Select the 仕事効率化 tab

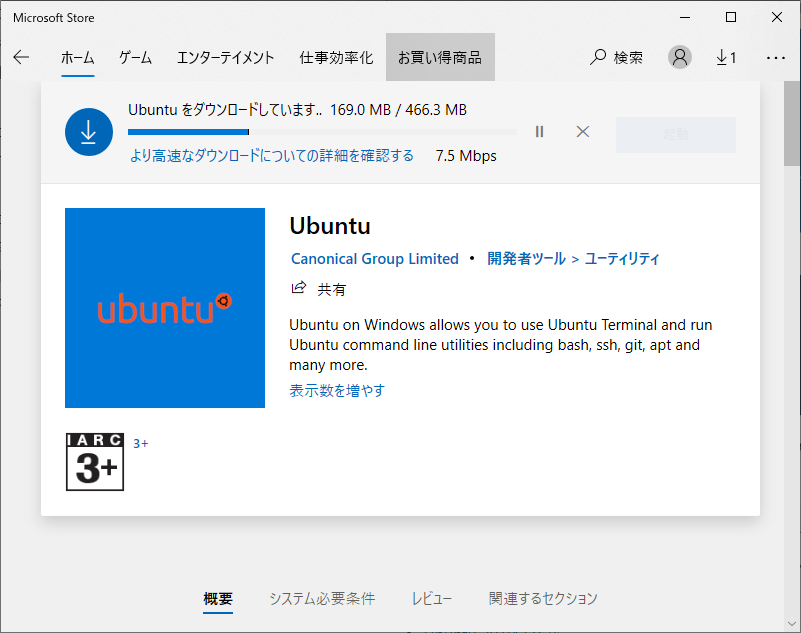[337, 57]
